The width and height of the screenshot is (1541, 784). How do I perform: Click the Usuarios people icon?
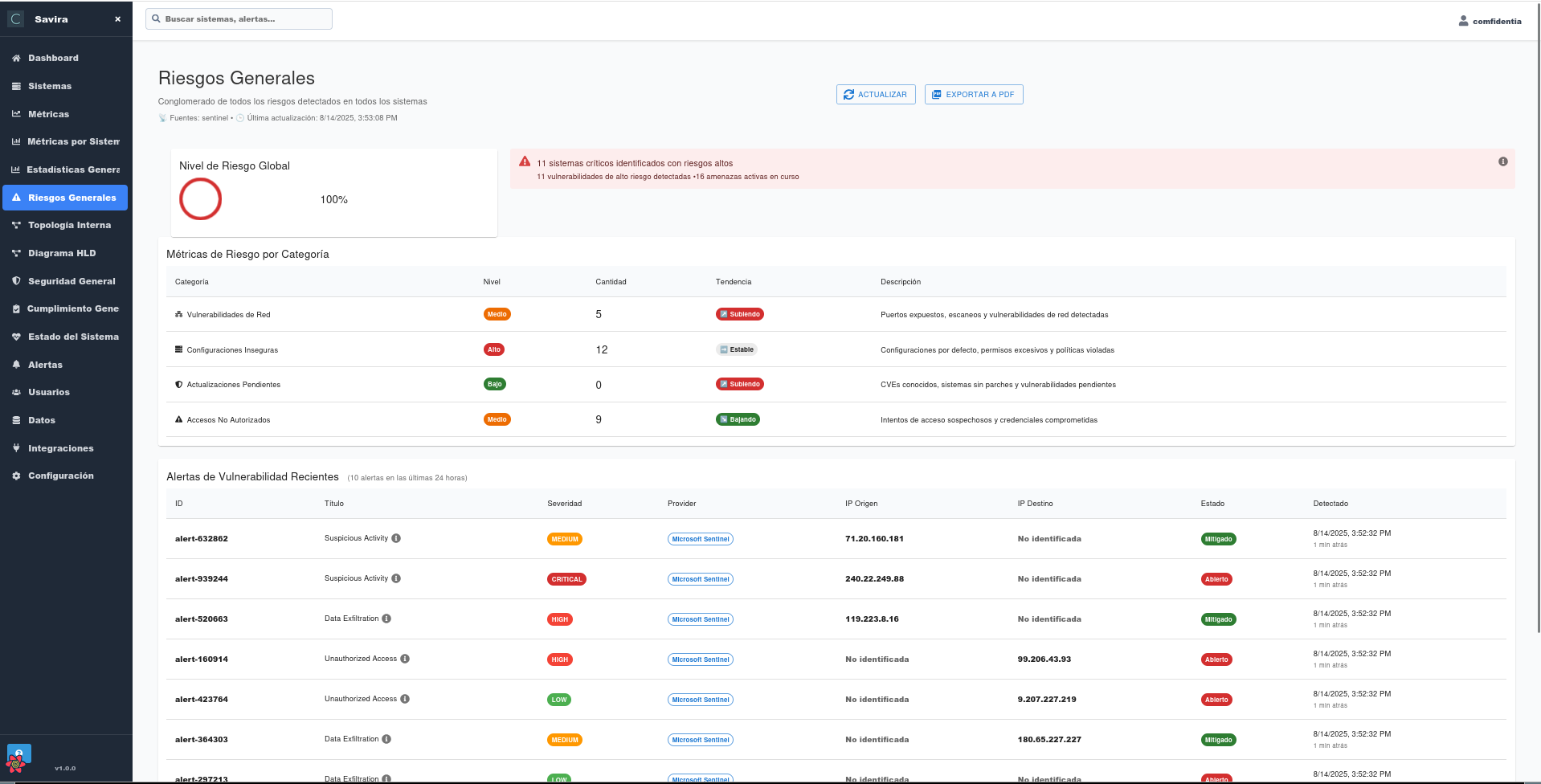tap(16, 393)
